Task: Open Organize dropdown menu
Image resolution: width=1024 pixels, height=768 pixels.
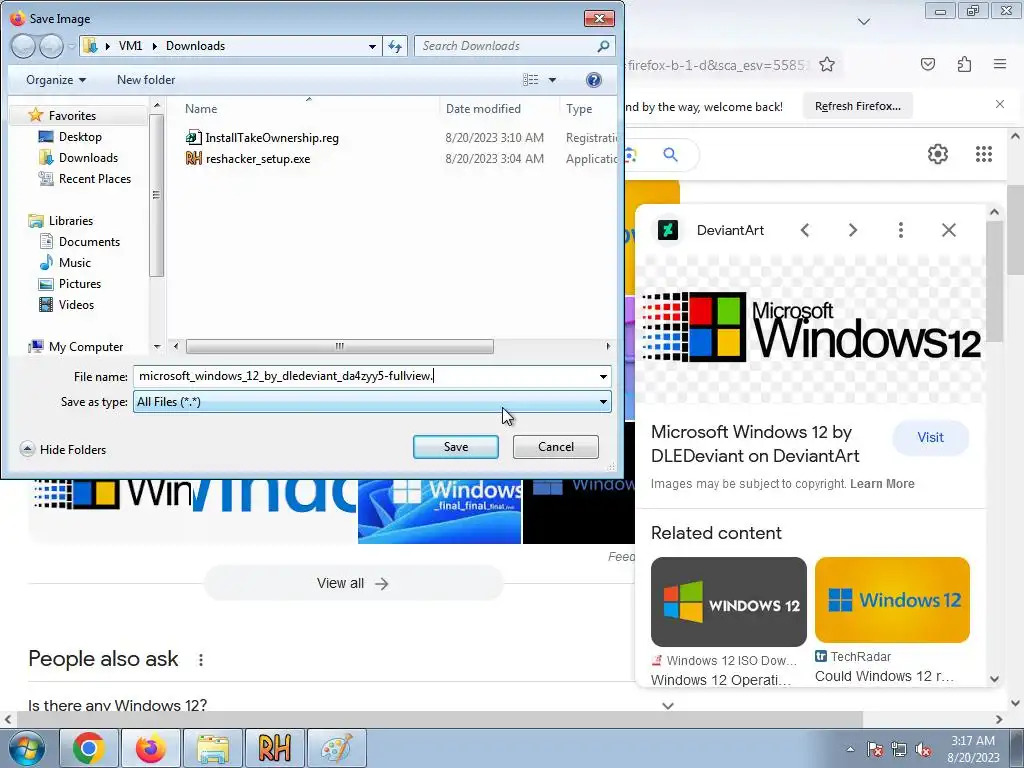Action: 56,80
